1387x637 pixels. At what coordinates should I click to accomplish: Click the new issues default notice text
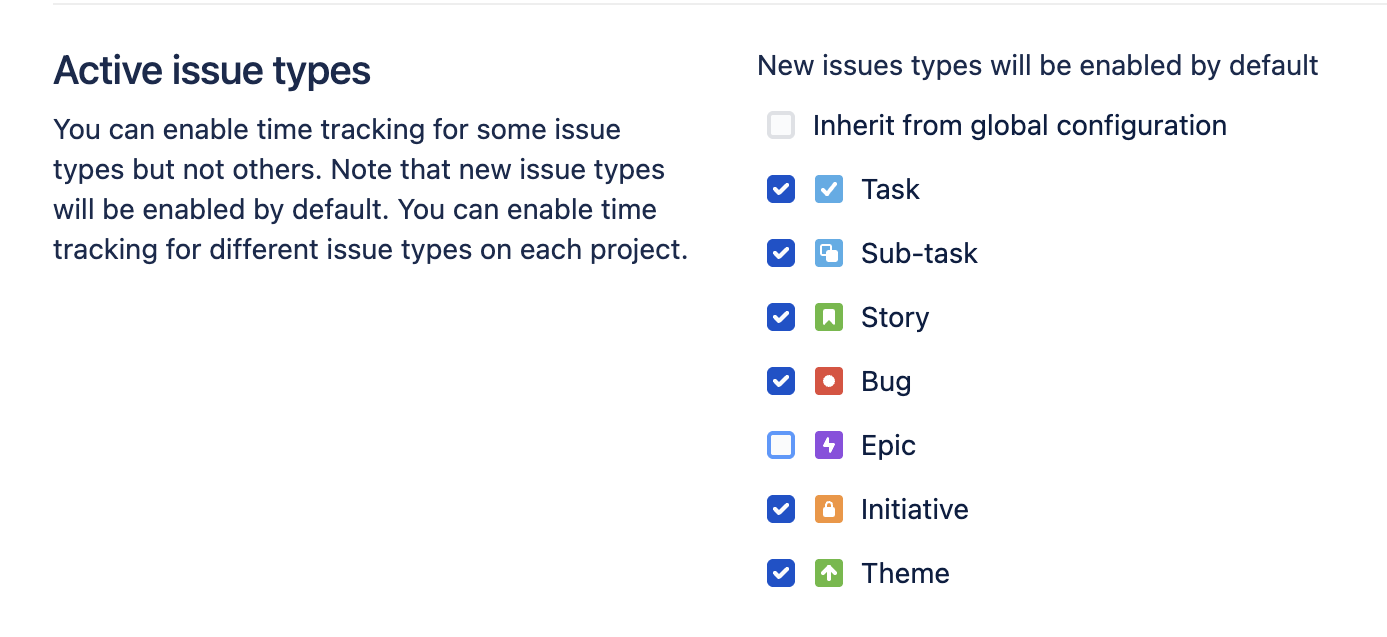[x=1038, y=65]
